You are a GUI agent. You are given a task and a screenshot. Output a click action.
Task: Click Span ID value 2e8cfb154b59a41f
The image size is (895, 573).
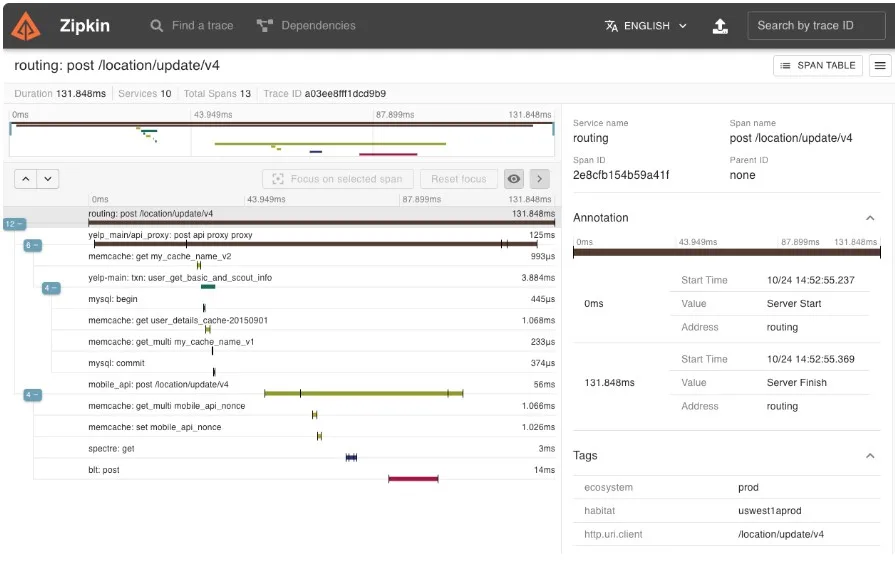point(621,175)
